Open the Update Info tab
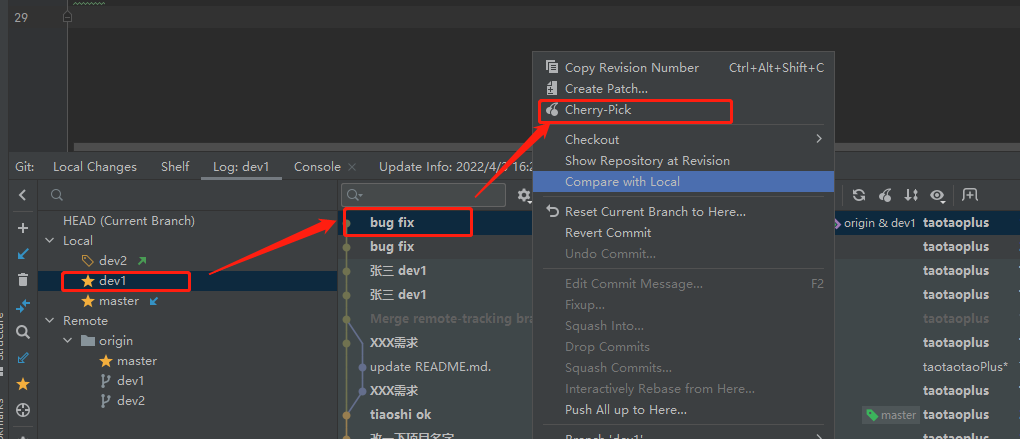1020x439 pixels. pyautogui.click(x=455, y=167)
